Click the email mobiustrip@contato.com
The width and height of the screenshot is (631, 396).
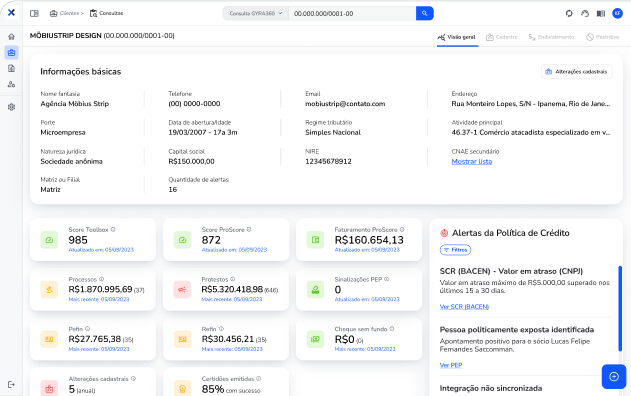[345, 104]
